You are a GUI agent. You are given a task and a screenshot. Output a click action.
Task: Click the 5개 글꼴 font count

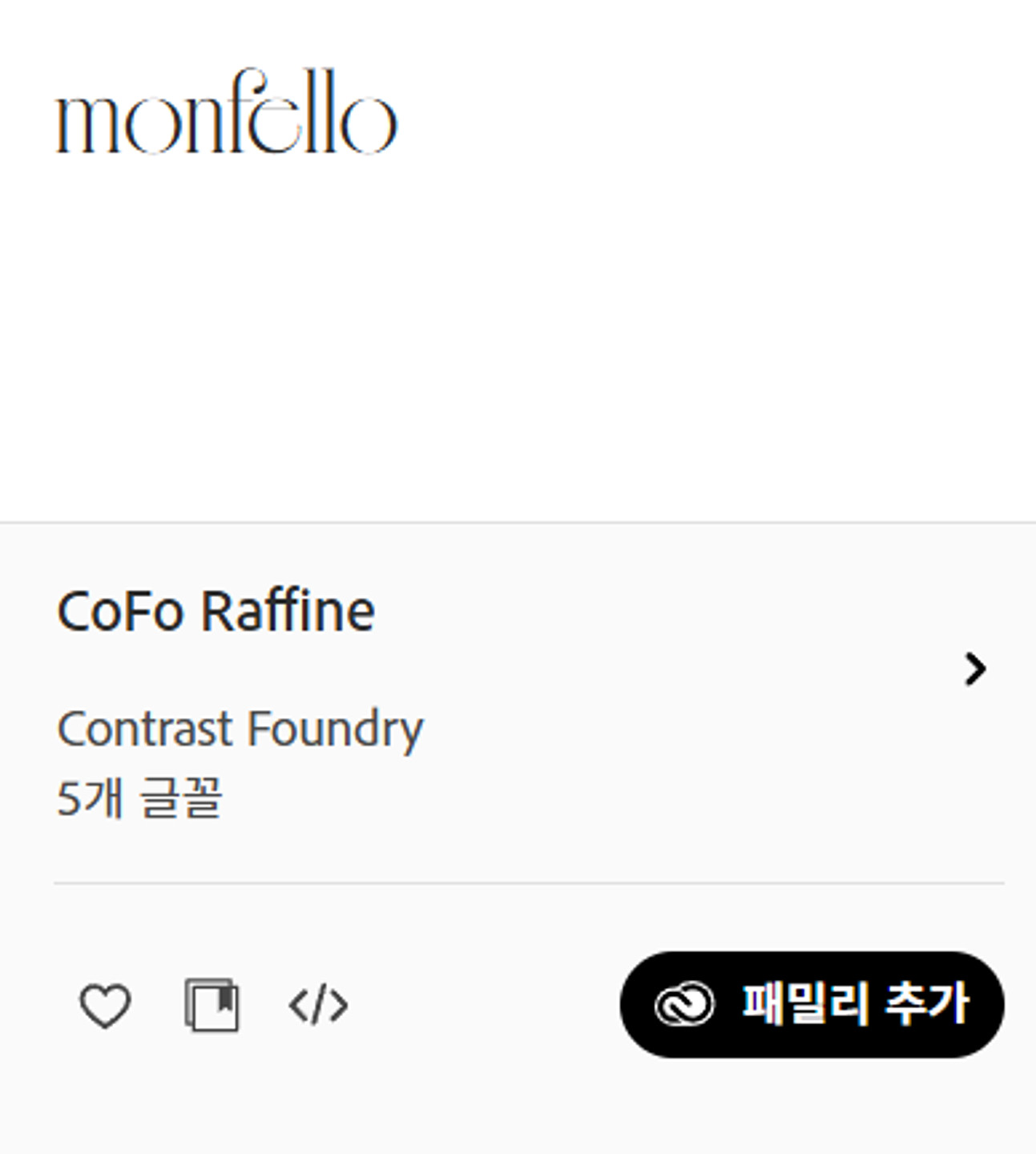[139, 798]
